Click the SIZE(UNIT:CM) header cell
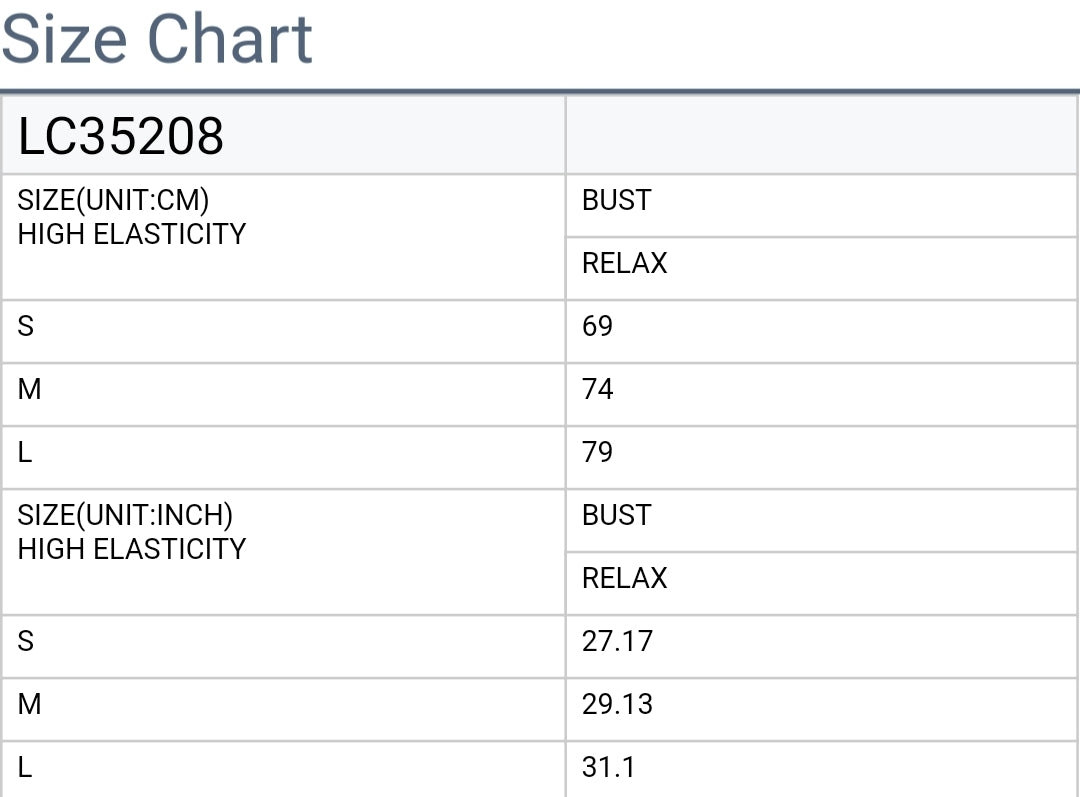The image size is (1080, 797). [284, 237]
